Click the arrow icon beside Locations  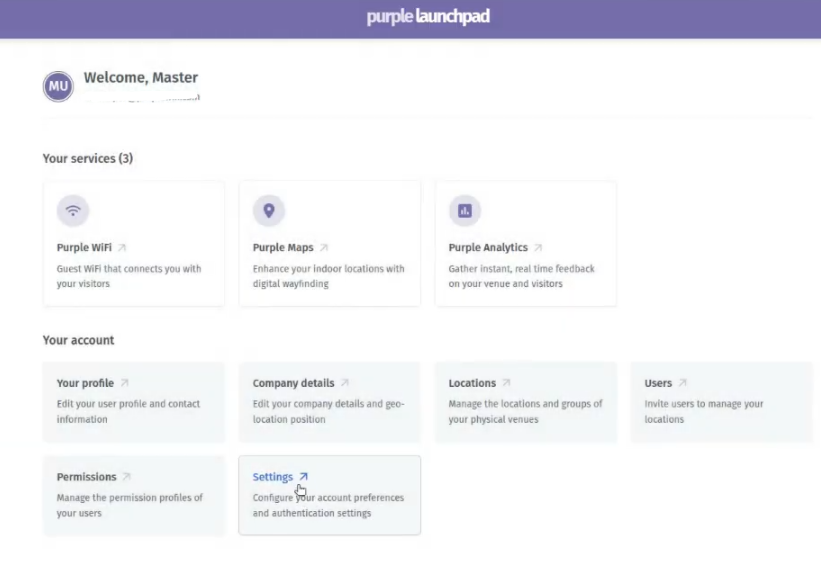(x=506, y=383)
